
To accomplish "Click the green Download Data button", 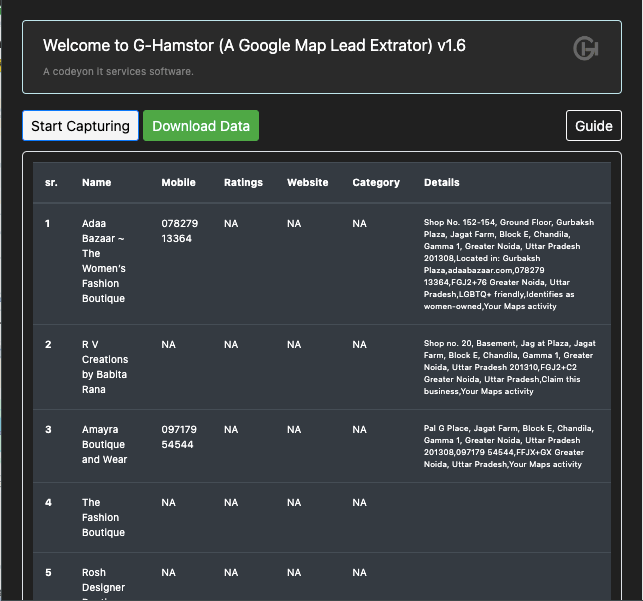I will 201,126.
